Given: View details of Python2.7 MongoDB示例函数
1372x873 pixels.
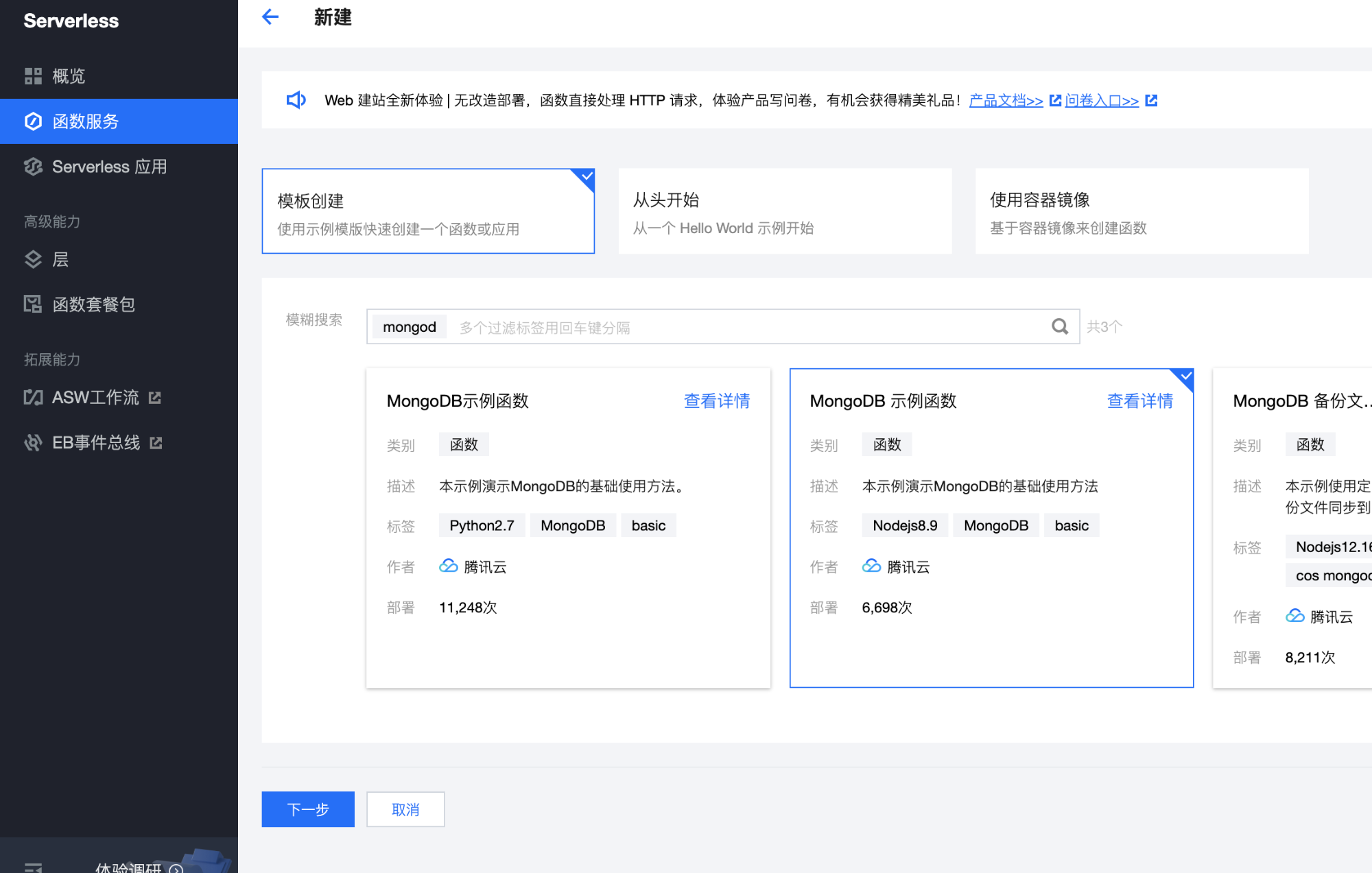Looking at the screenshot, I should (717, 401).
